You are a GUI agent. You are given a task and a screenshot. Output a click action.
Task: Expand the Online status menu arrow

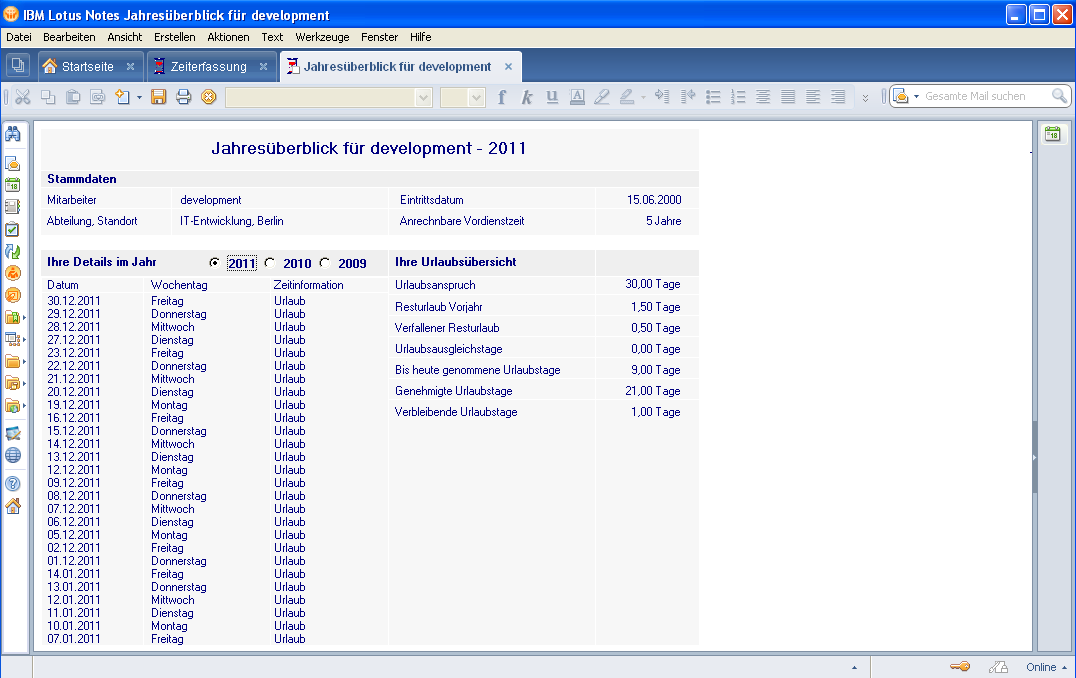(1064, 667)
